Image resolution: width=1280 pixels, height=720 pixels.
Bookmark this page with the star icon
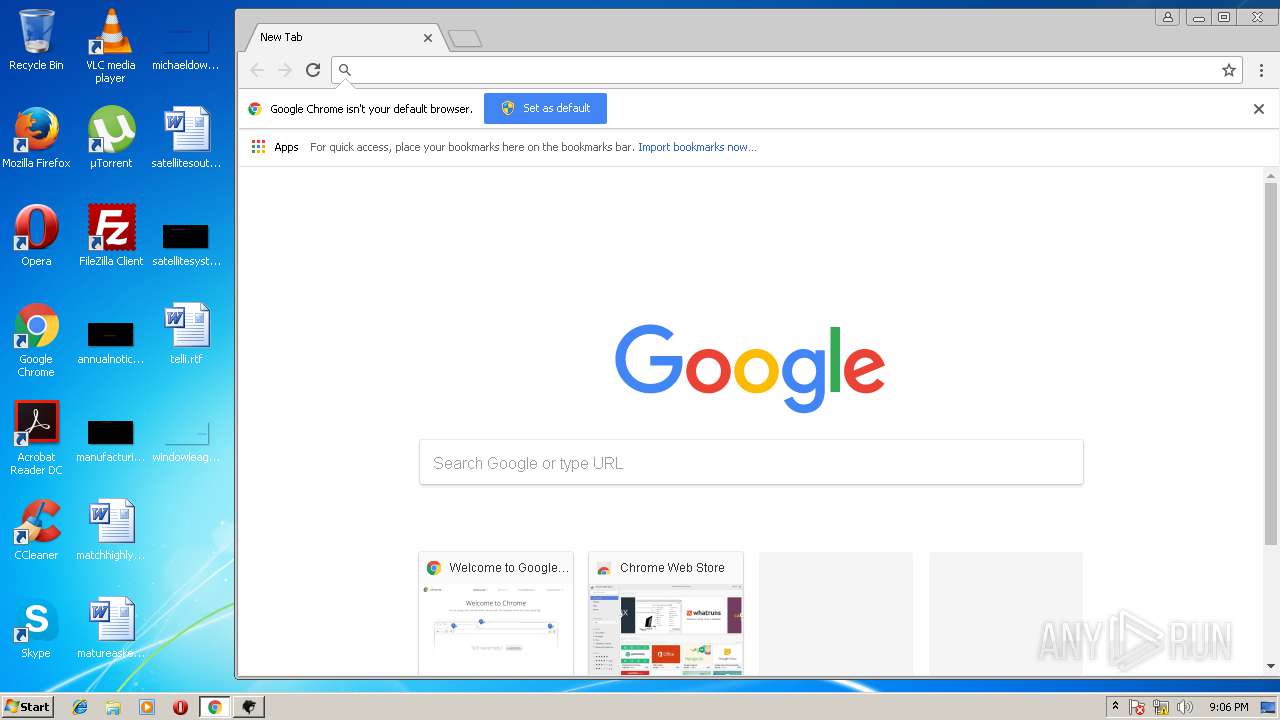coord(1229,70)
